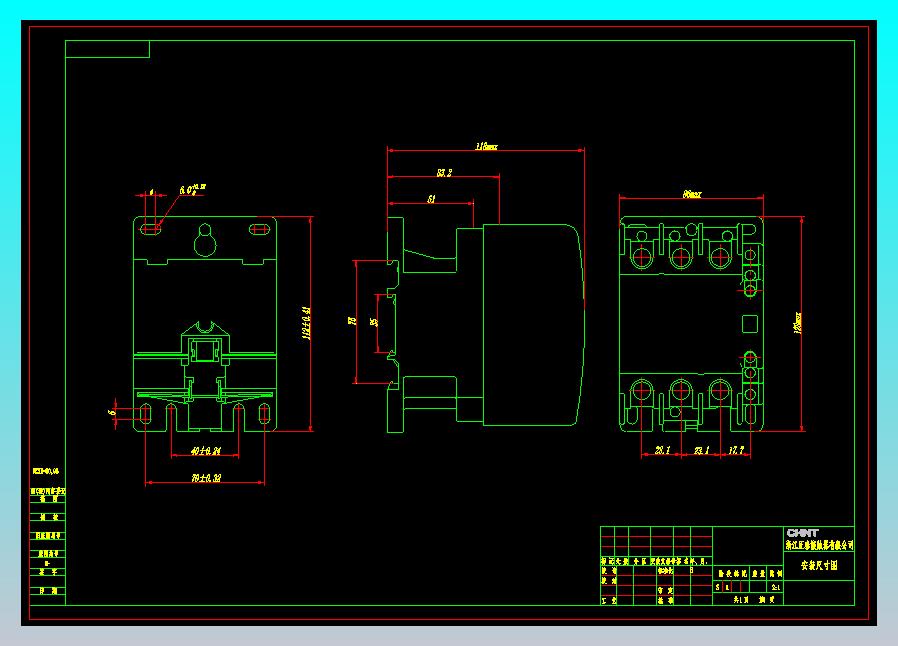Click the "118max" overall width dimension
898x646 pixels.
coord(486,146)
